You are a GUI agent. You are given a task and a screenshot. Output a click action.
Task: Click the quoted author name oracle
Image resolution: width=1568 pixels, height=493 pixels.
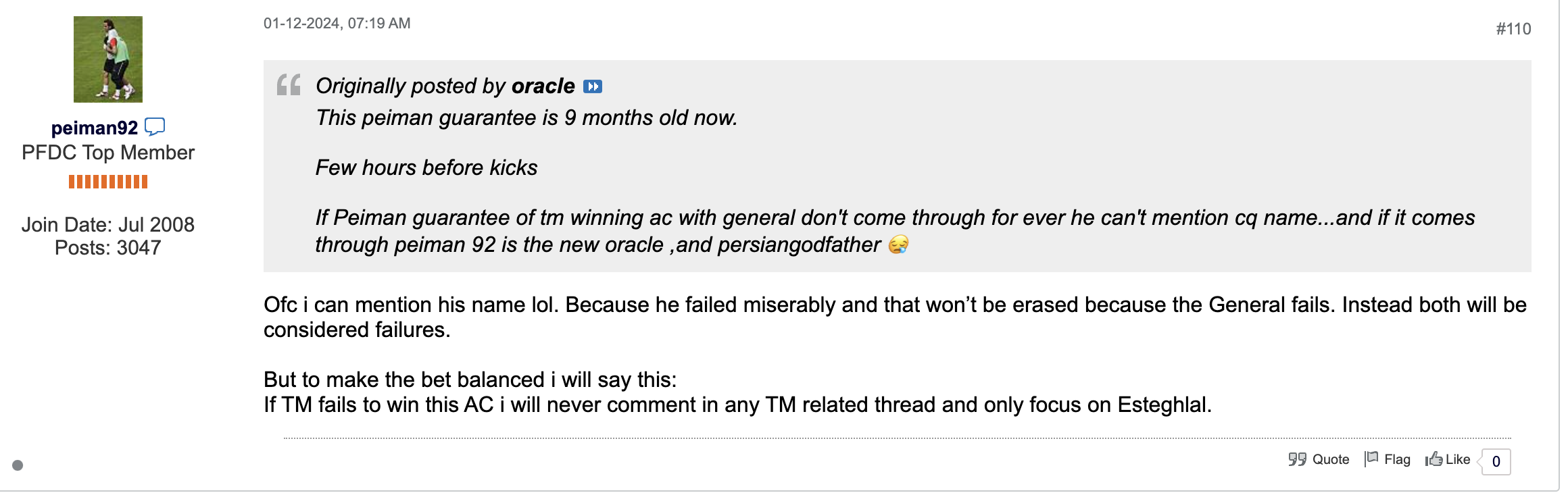[x=543, y=86]
